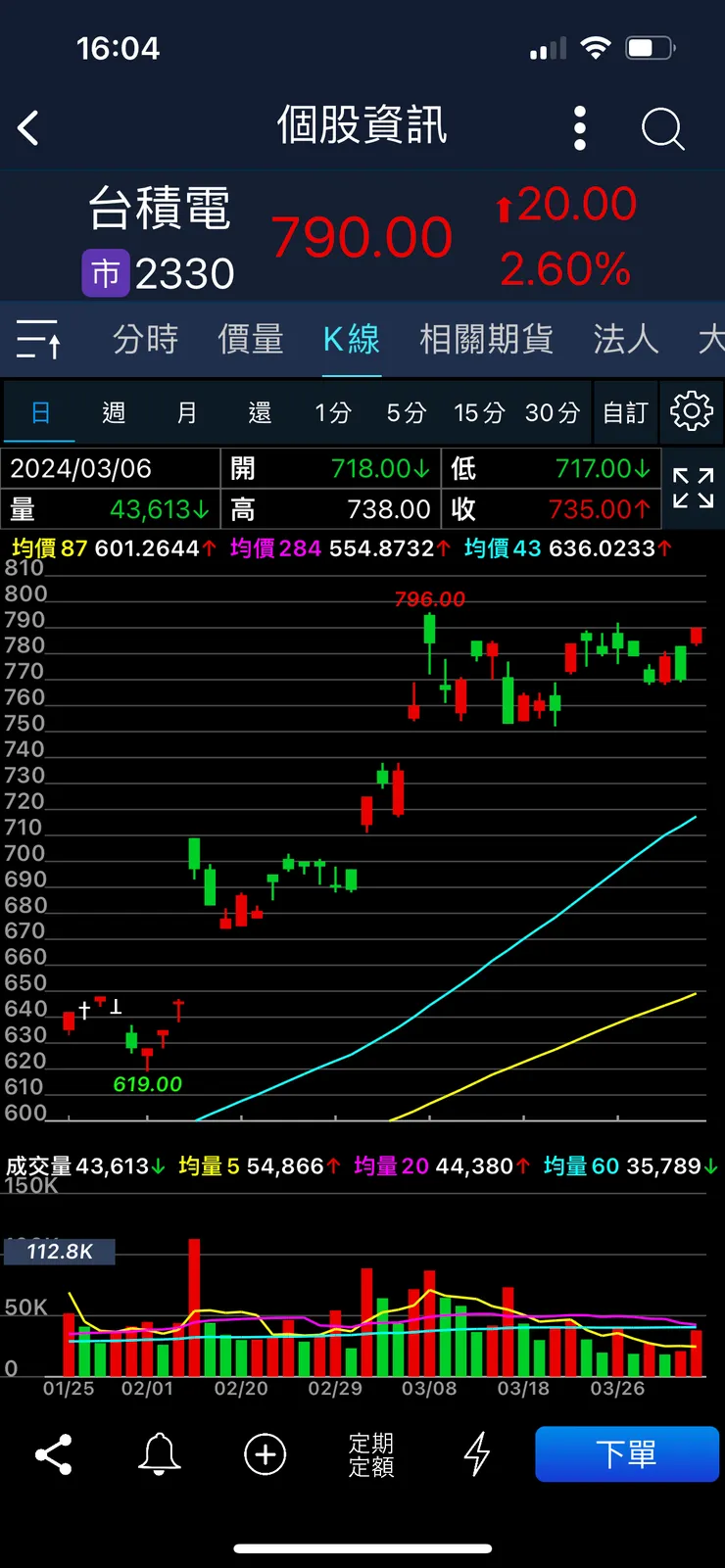Tap the close price 735.00
725x1568 pixels.
click(x=600, y=509)
